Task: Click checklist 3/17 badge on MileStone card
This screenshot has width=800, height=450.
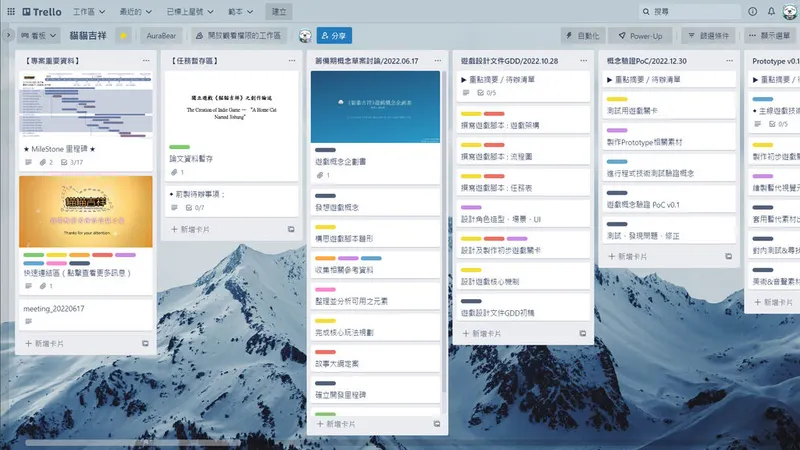Action: tap(72, 162)
